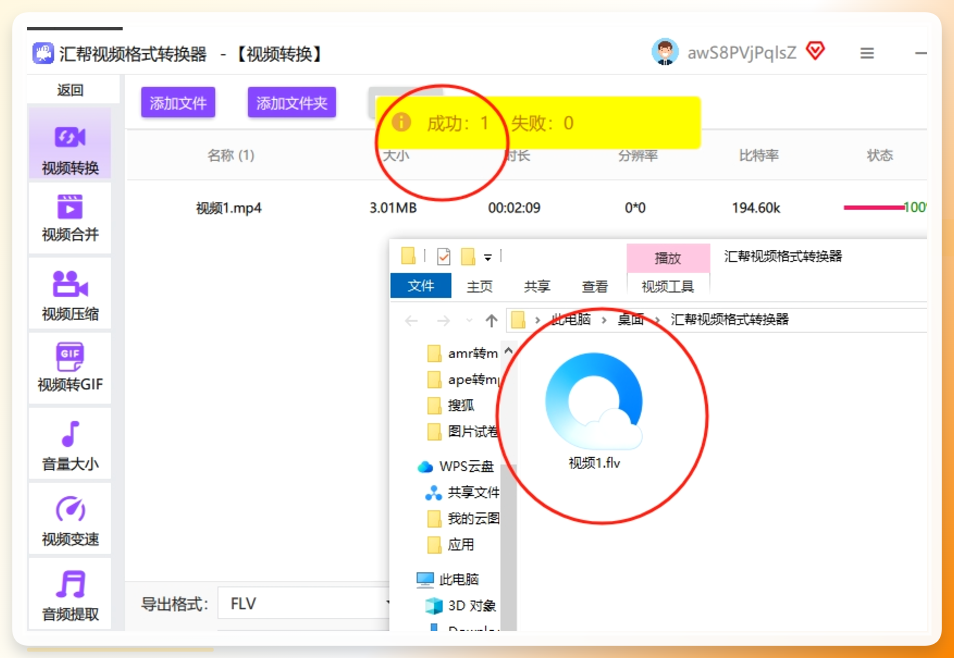Expand the quick access toolbar dropdown arrow
Screen dimensions: 954x658
pyautogui.click(x=487, y=257)
